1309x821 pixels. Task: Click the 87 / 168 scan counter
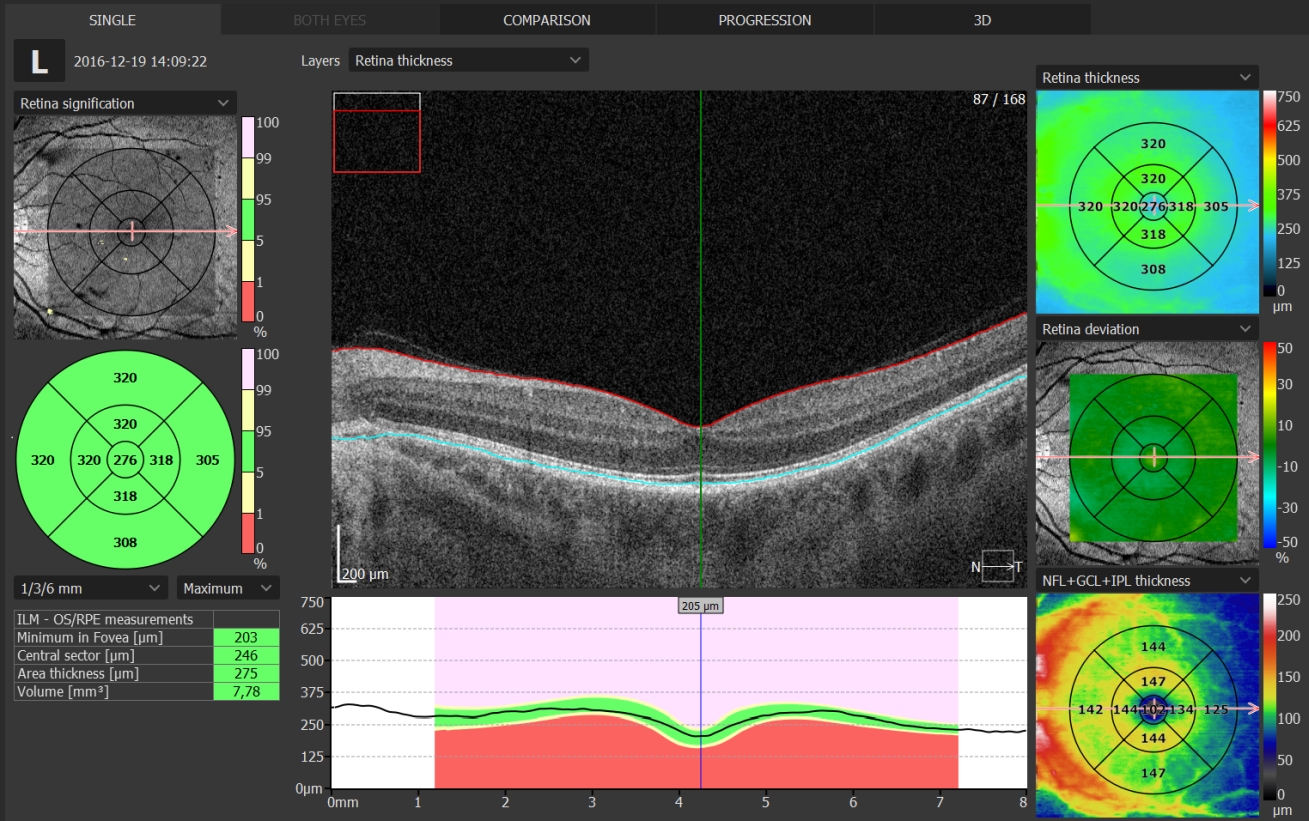click(x=999, y=99)
